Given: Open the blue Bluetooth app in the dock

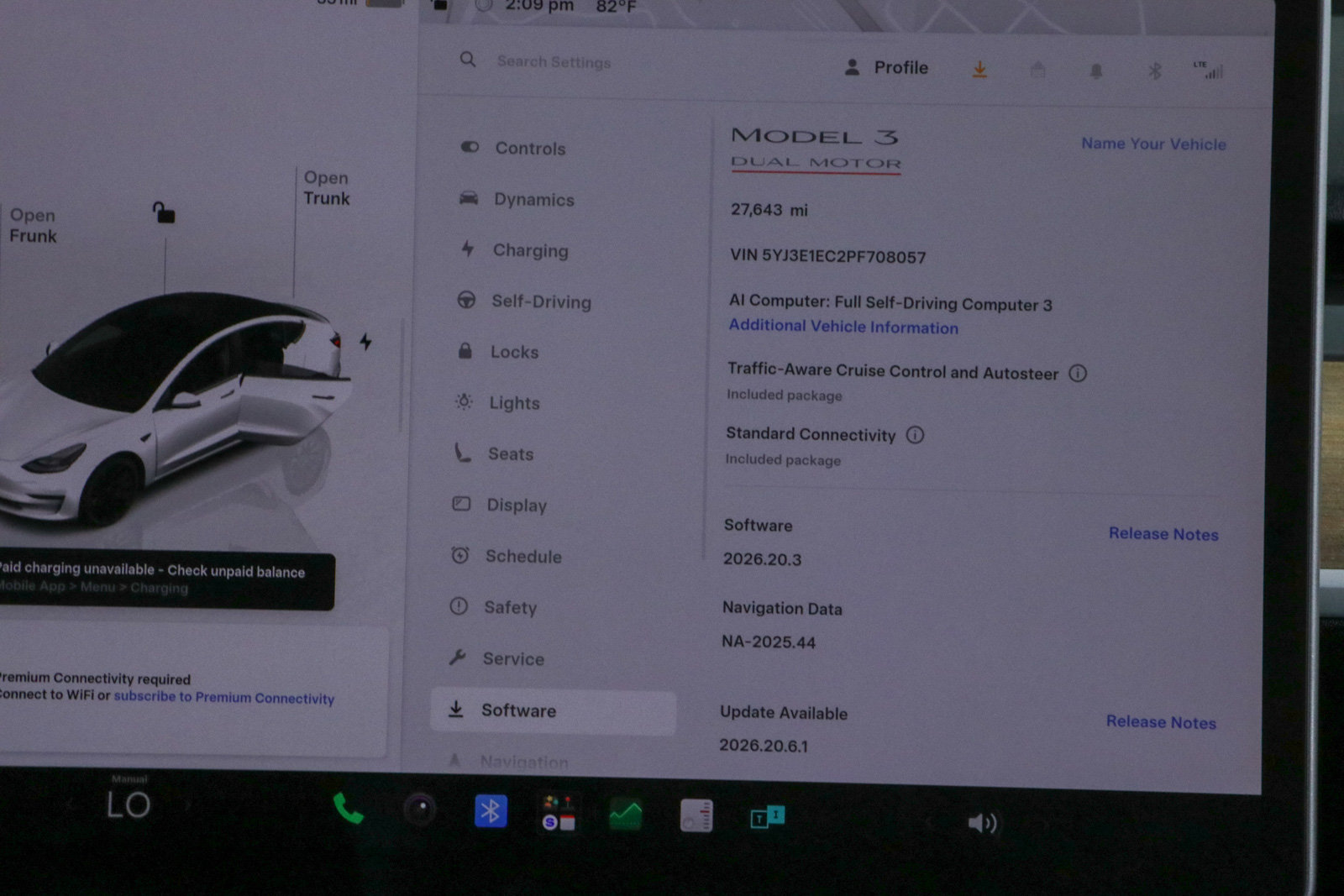Looking at the screenshot, I should [x=491, y=811].
